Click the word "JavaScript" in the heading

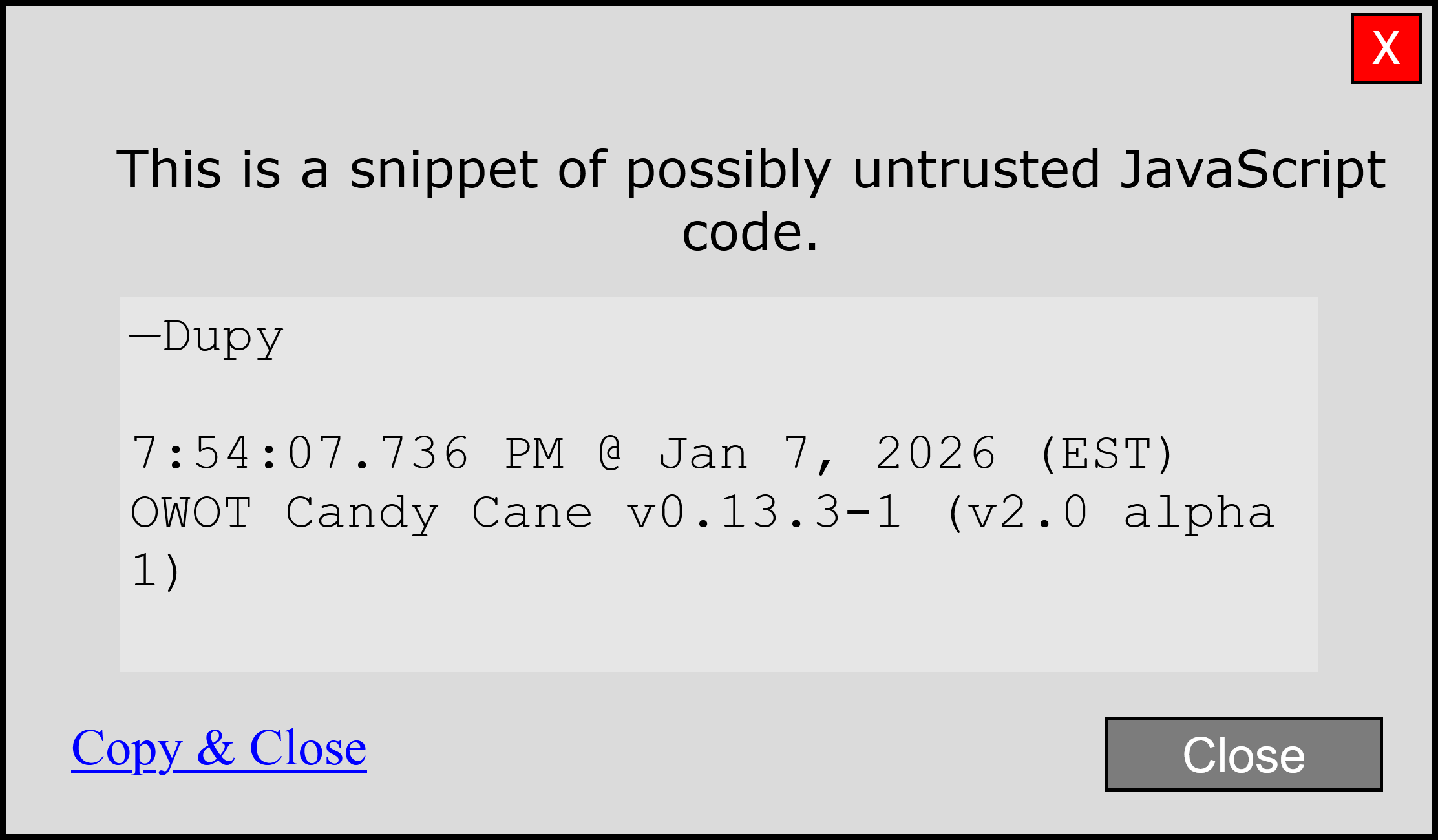coord(1253,169)
